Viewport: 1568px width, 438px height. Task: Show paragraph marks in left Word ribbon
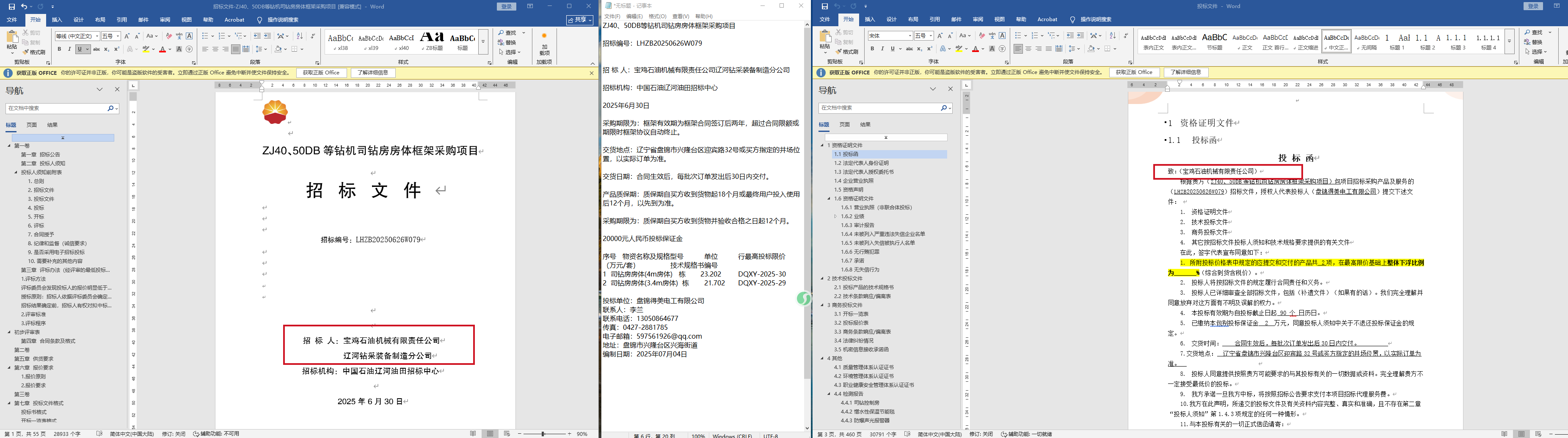point(313,36)
